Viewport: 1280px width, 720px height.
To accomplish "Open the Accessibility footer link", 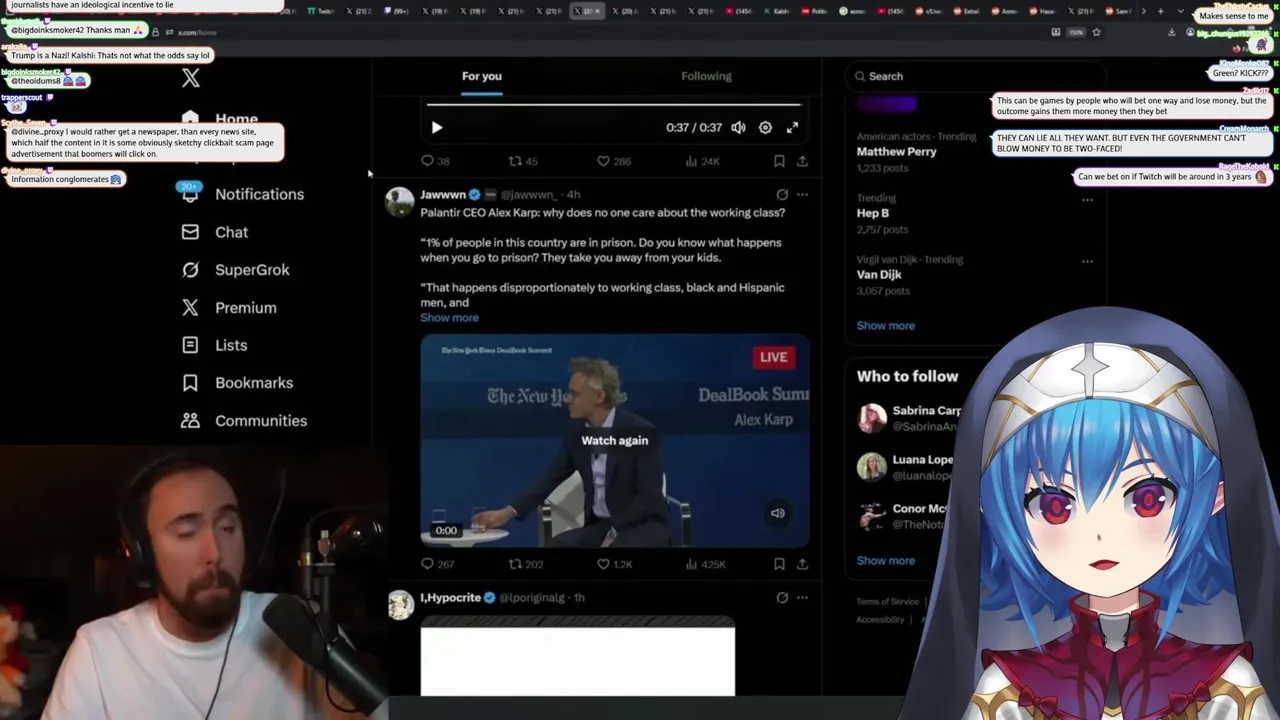I will click(880, 620).
